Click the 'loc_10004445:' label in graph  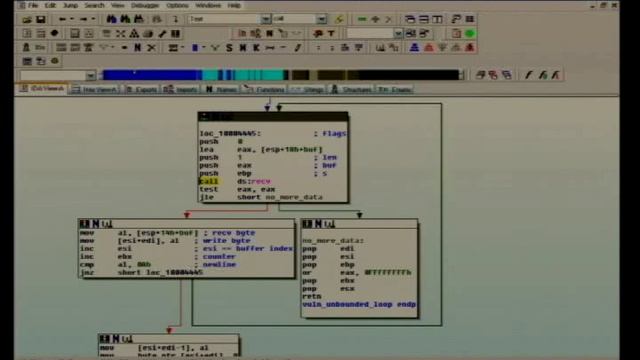click(230, 133)
